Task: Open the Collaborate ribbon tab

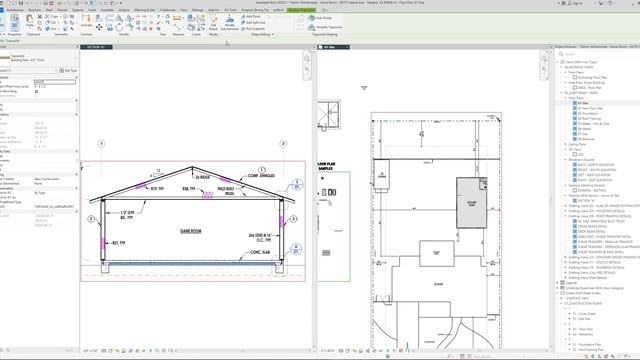Action: click(168, 10)
